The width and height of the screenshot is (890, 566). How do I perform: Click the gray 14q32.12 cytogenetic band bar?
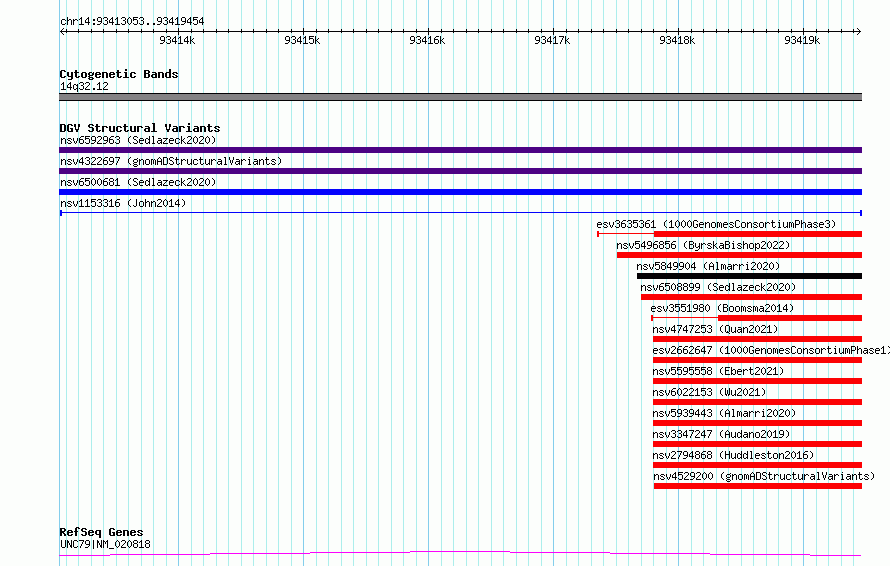pos(460,97)
